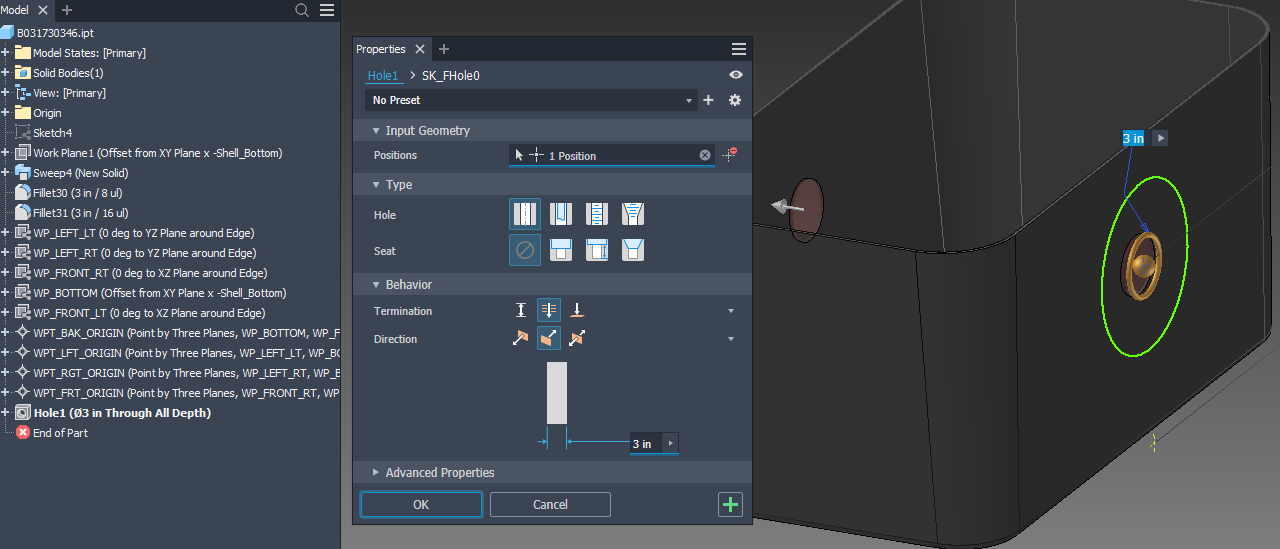The image size is (1280, 549).
Task: Select Model States: [Primary] node
Action: (x=89, y=52)
